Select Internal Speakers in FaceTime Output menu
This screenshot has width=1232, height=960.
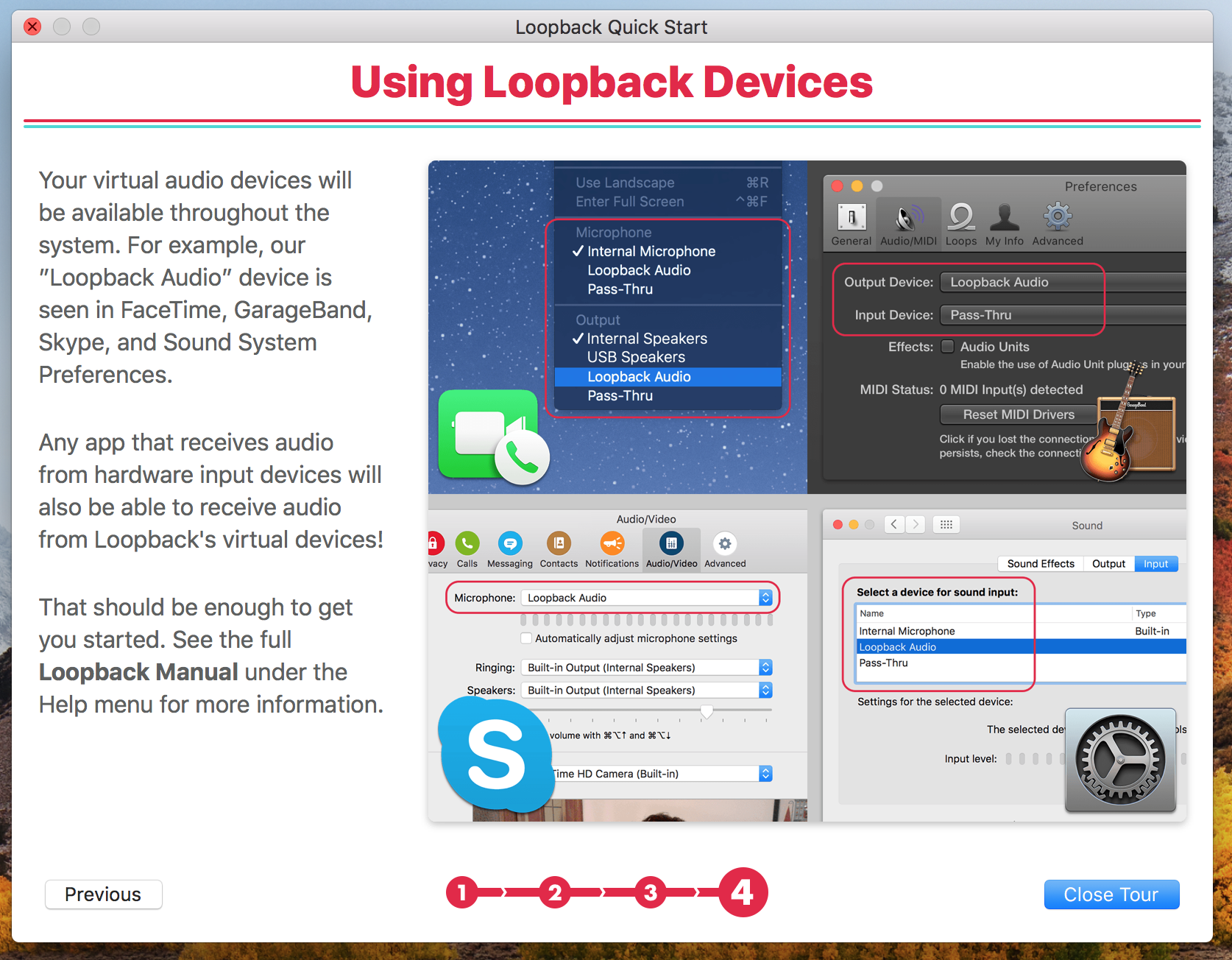[x=668, y=339]
